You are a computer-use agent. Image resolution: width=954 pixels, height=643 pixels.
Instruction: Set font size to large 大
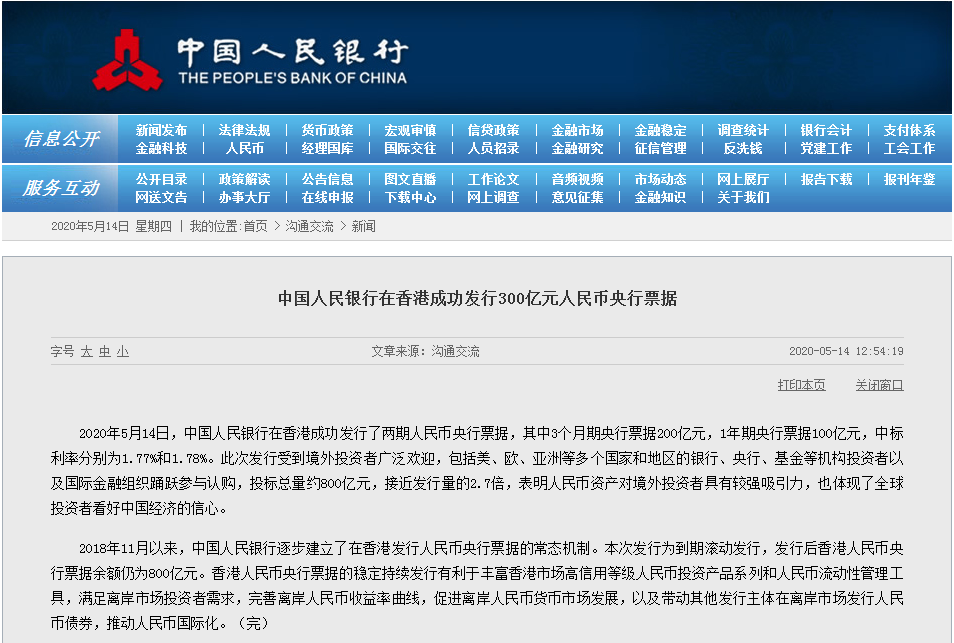point(87,352)
